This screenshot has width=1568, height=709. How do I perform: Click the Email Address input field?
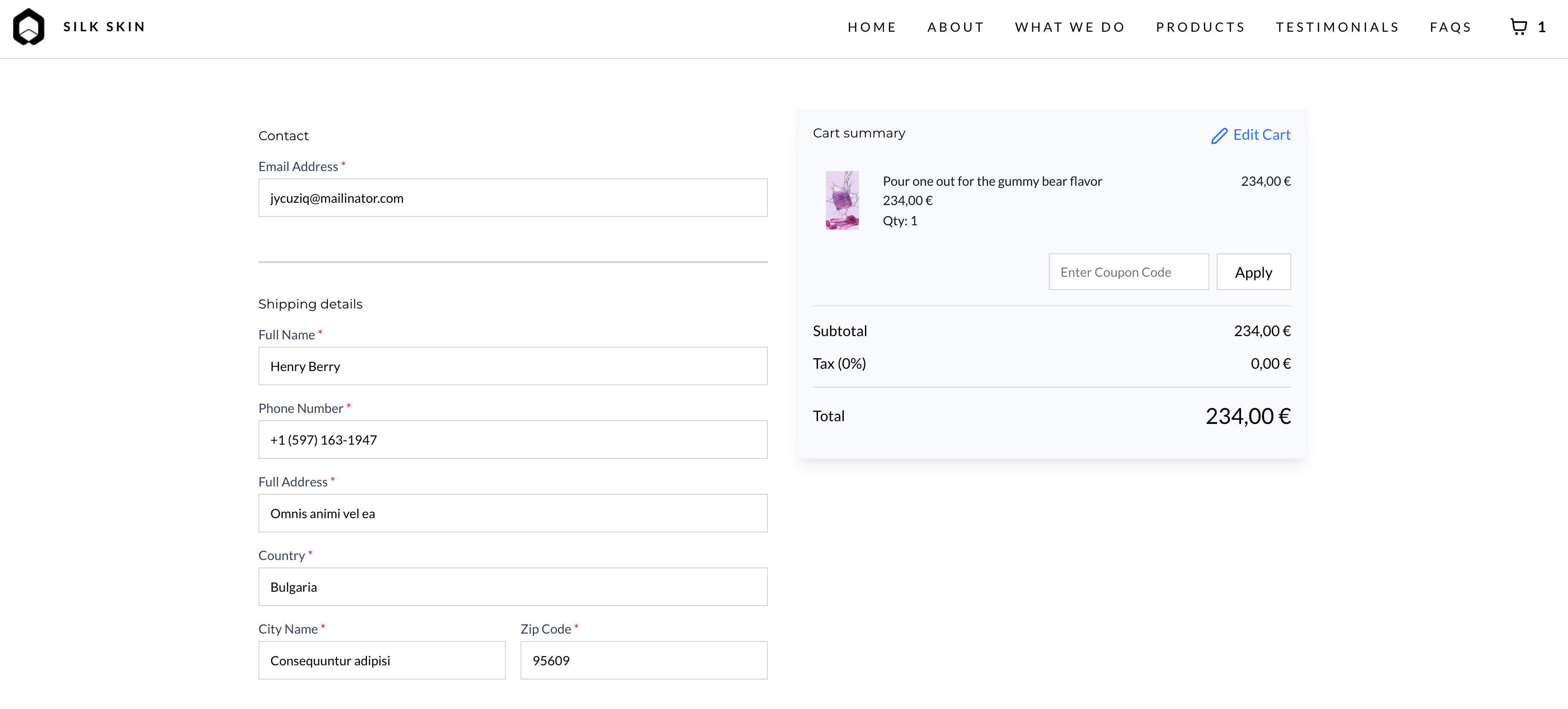[x=513, y=198]
